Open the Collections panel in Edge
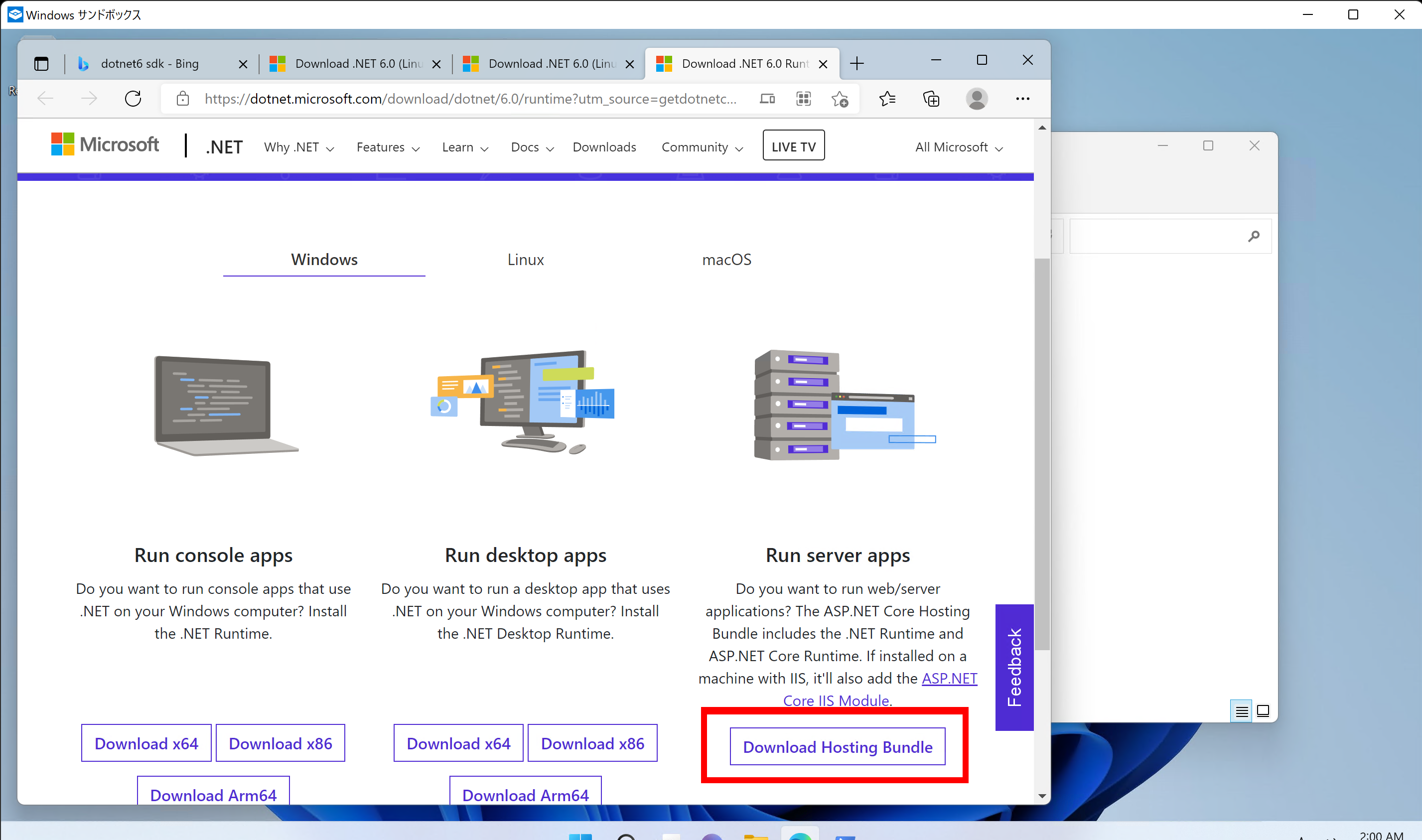Image resolution: width=1422 pixels, height=840 pixels. click(x=931, y=99)
